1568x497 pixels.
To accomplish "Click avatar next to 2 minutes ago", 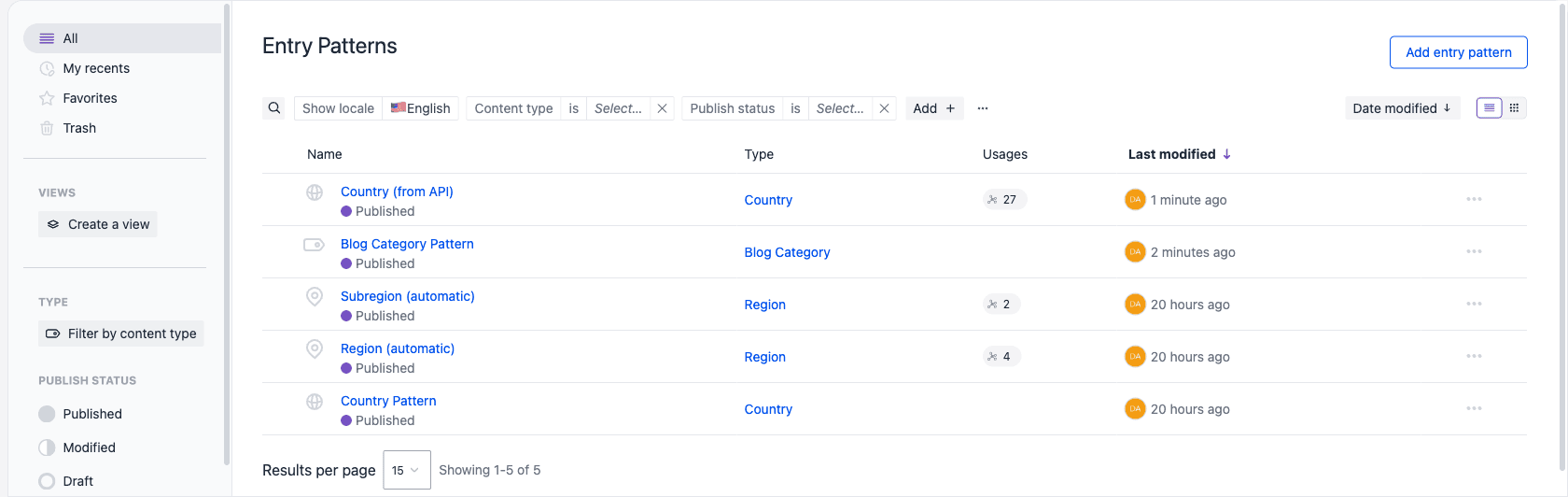I will coord(1135,251).
